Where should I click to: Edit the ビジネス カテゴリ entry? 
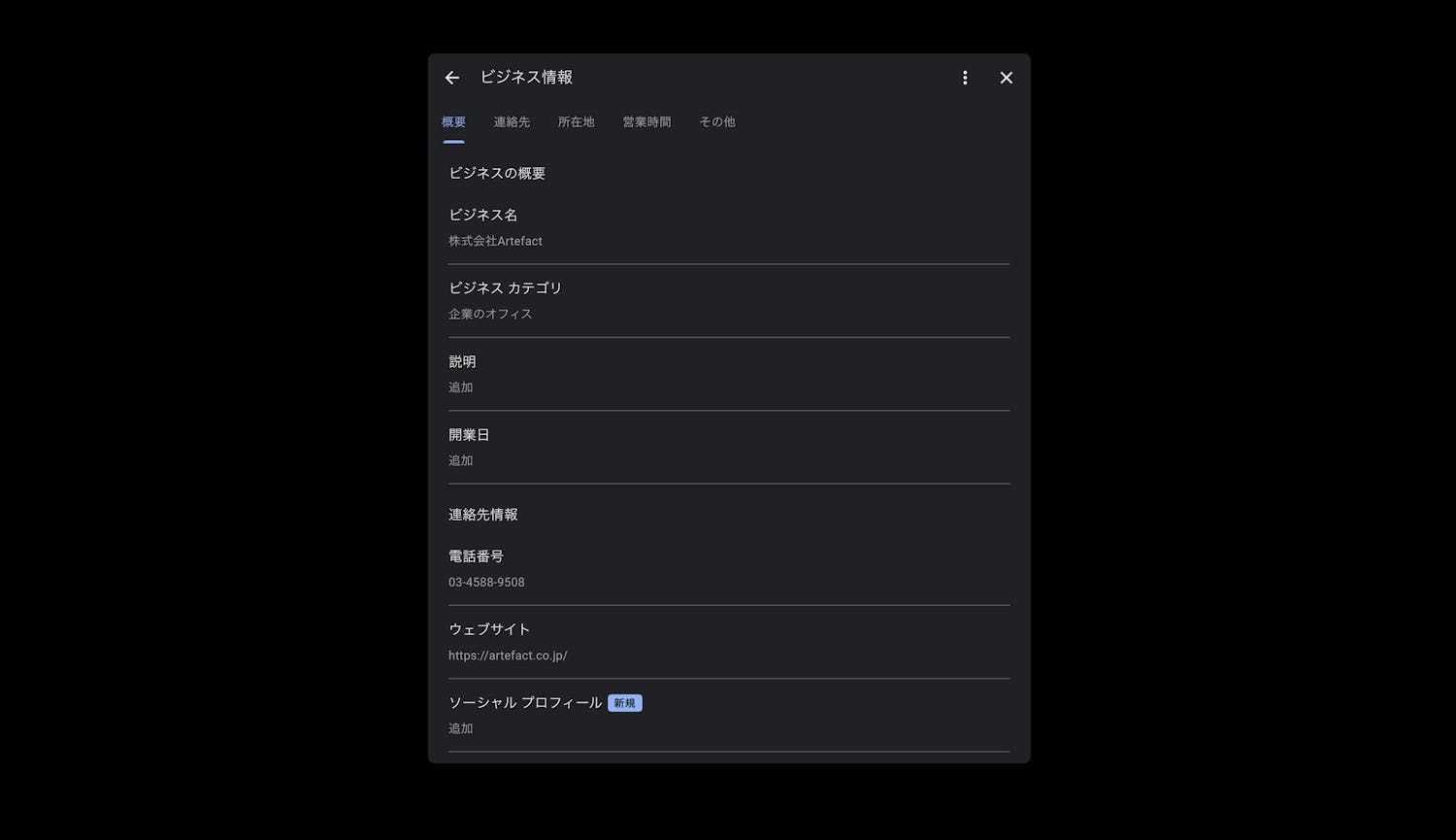pos(729,301)
